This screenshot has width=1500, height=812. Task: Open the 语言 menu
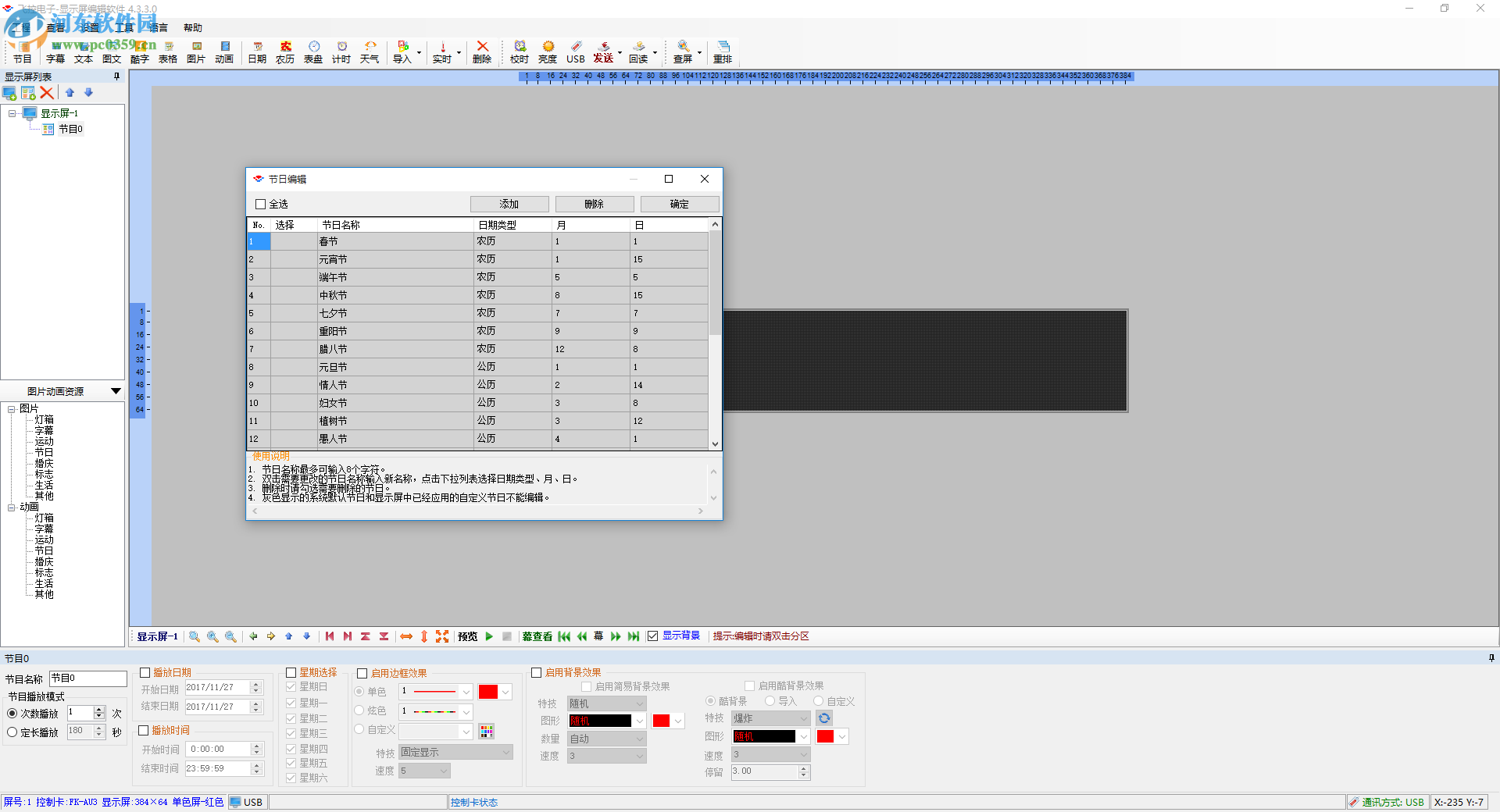(x=159, y=28)
